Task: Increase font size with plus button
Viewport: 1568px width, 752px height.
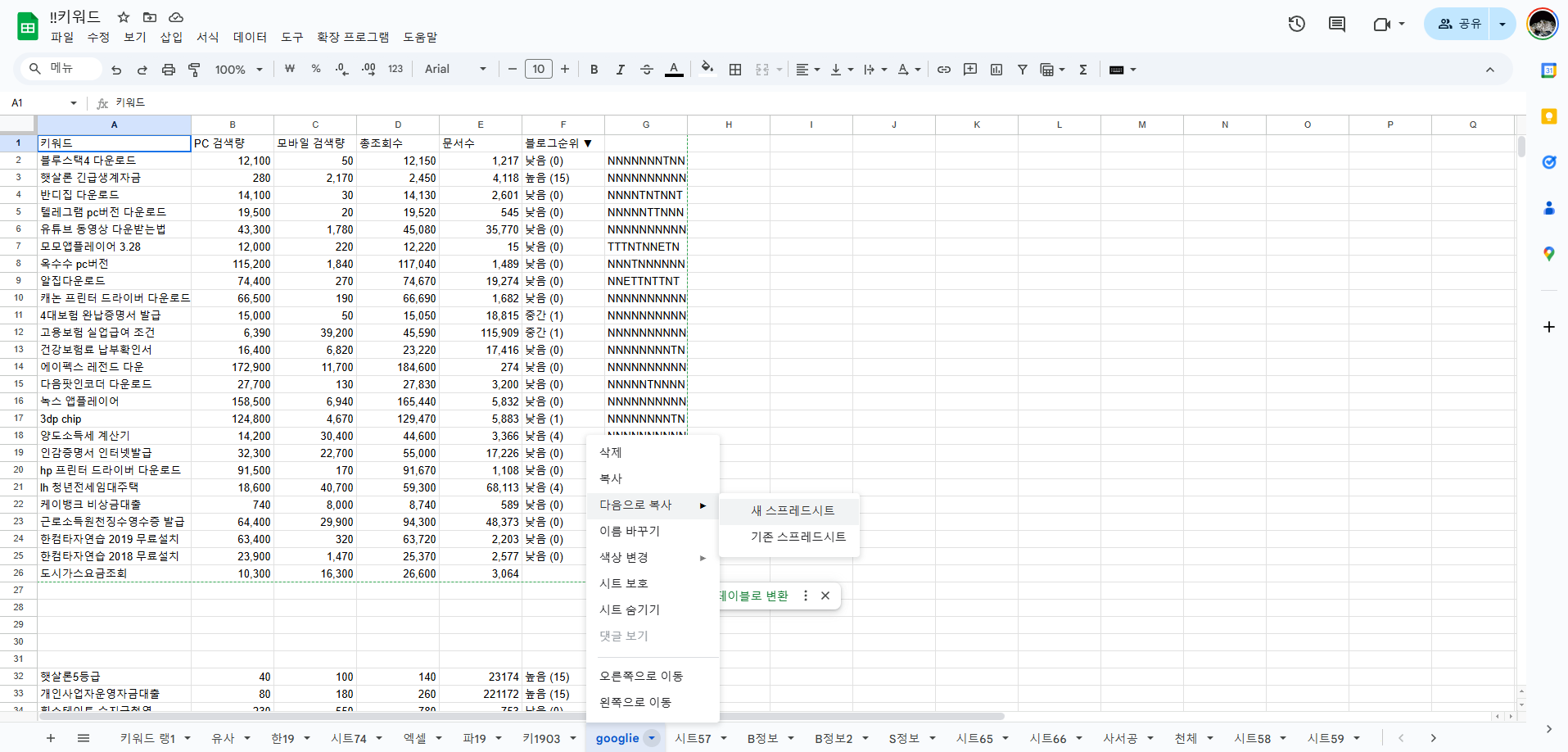Action: [565, 70]
